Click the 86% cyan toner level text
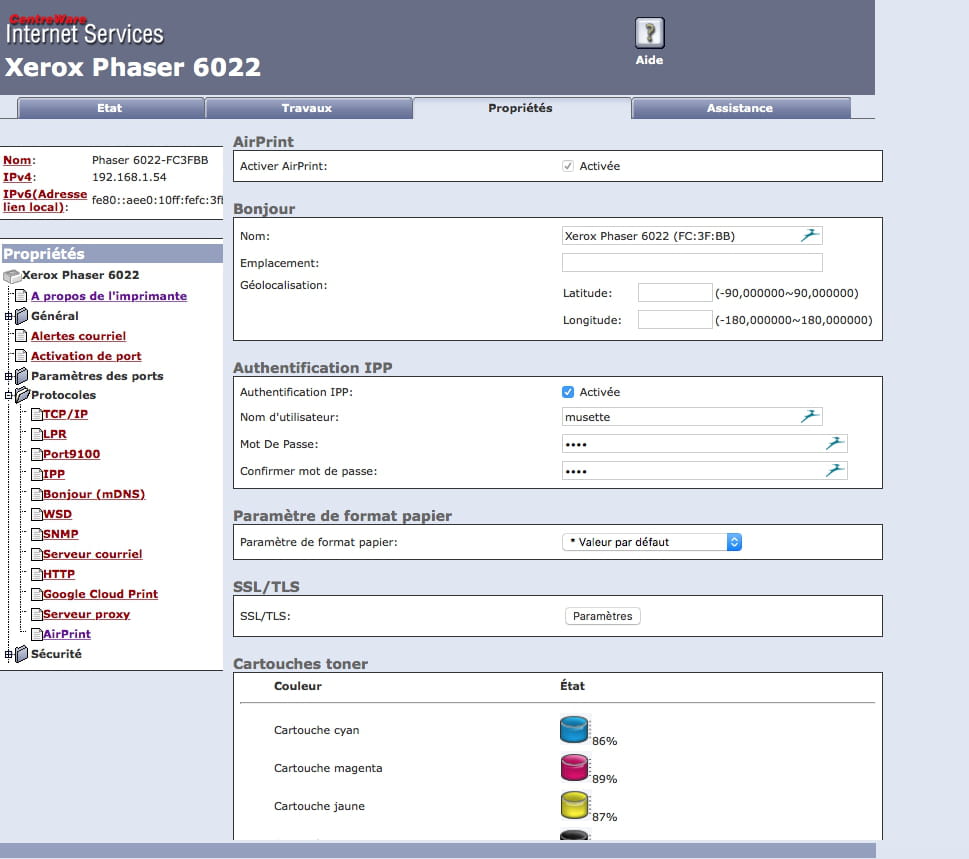 604,741
